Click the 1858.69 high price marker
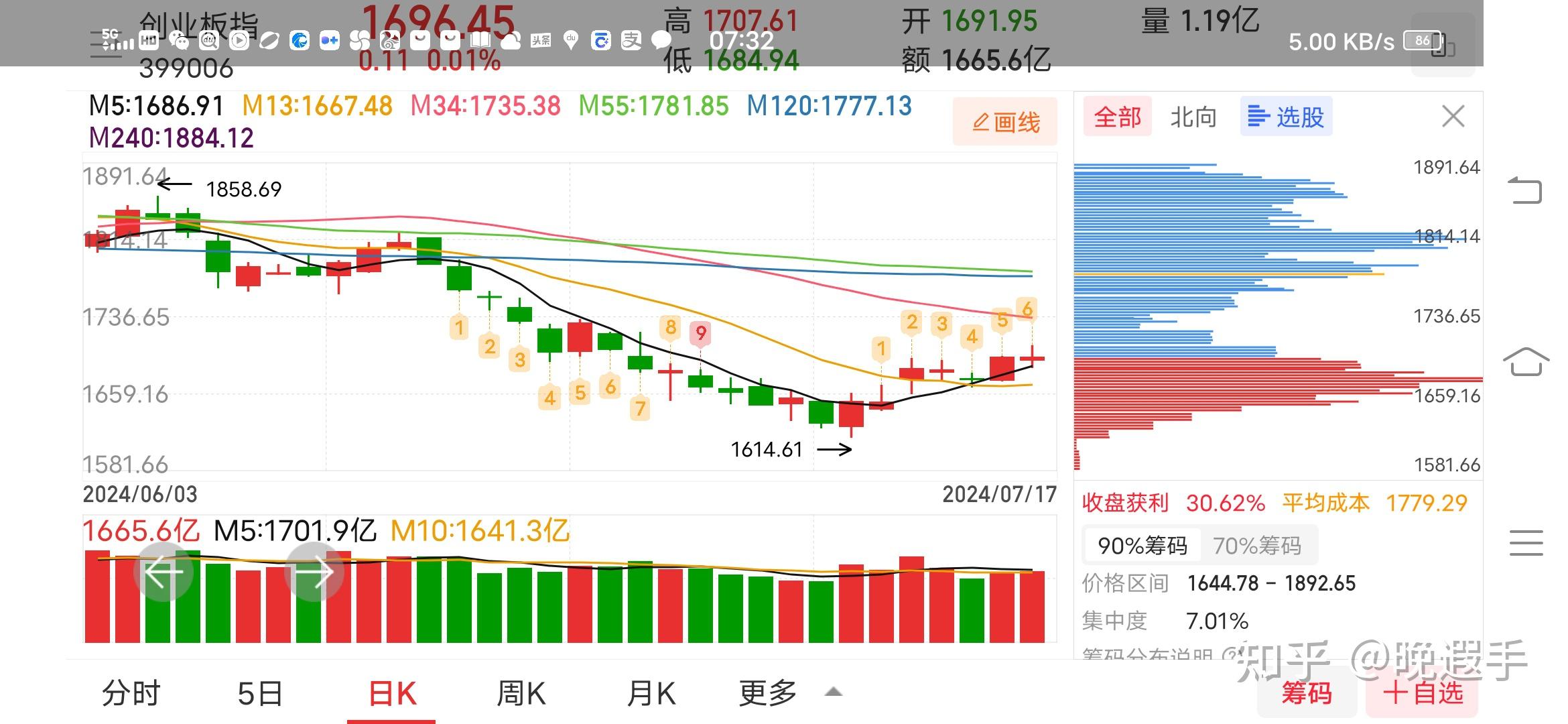The image size is (1568, 724). point(243,190)
